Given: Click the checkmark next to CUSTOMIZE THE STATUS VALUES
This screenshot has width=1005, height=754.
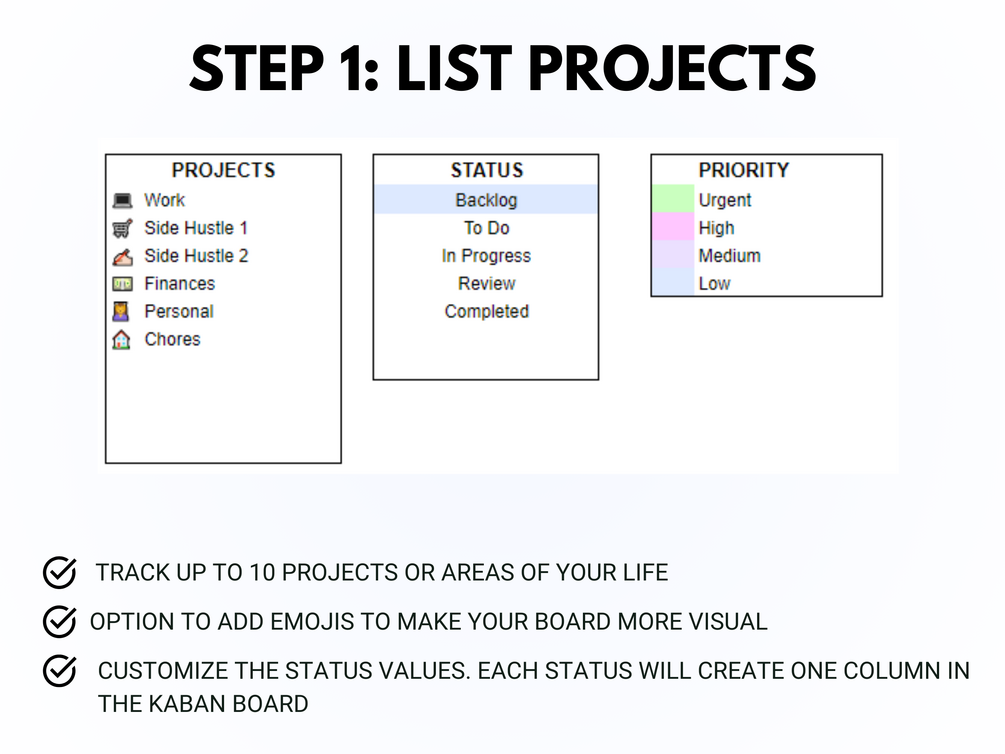Looking at the screenshot, I should pyautogui.click(x=60, y=671).
